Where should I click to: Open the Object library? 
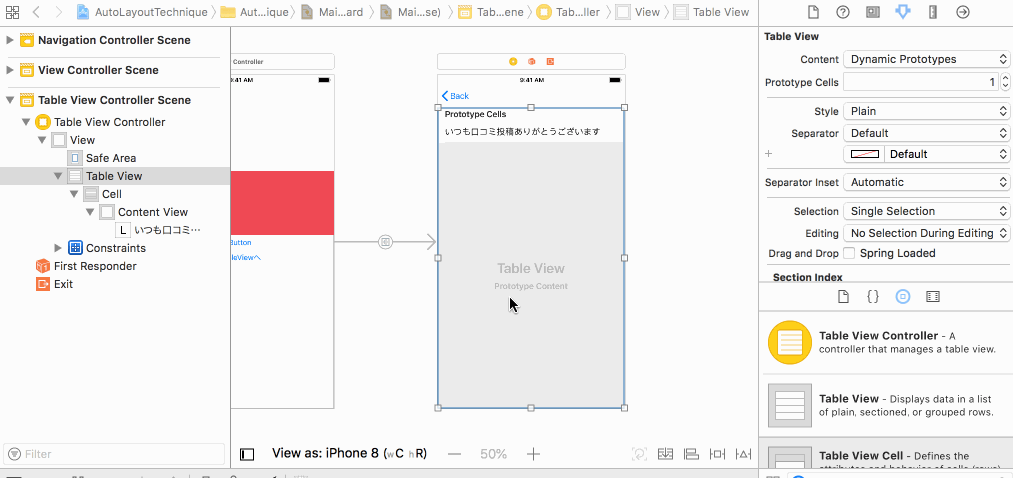tap(903, 296)
